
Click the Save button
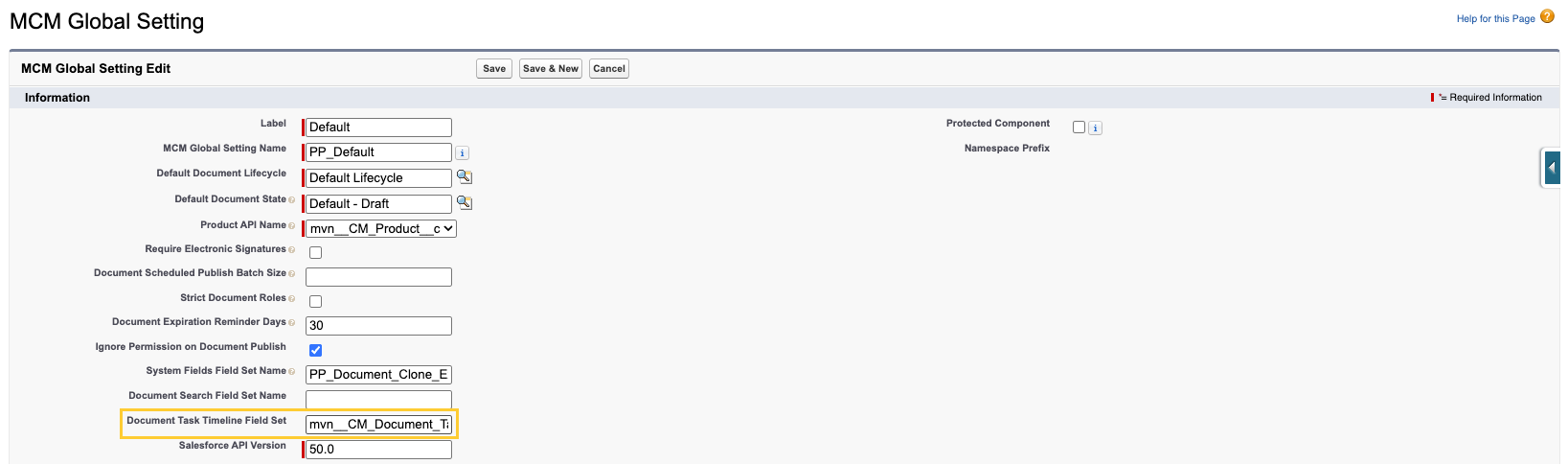(494, 68)
